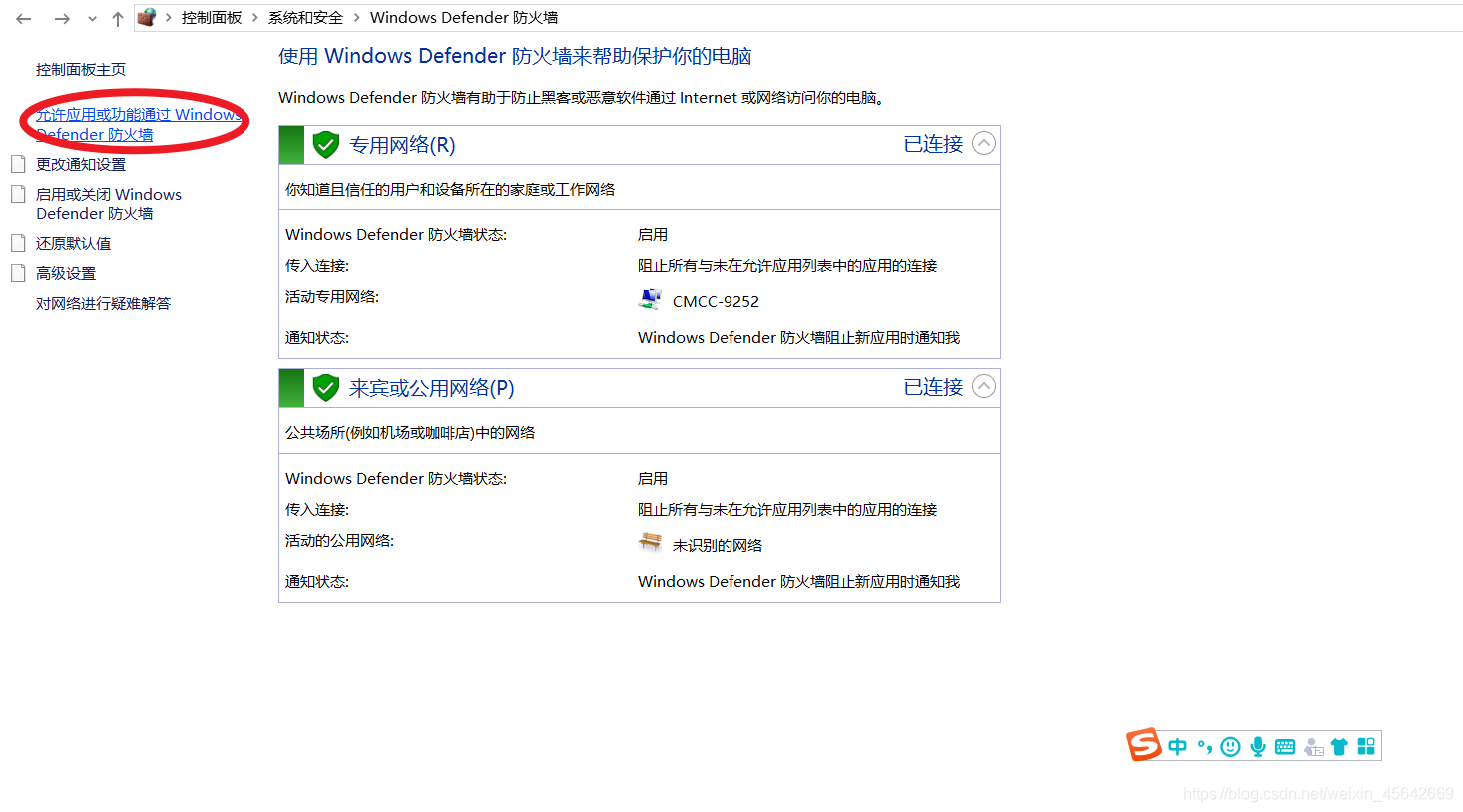
Task: Select Windows Defender 防火墙 breadcrumb
Action: pos(464,18)
